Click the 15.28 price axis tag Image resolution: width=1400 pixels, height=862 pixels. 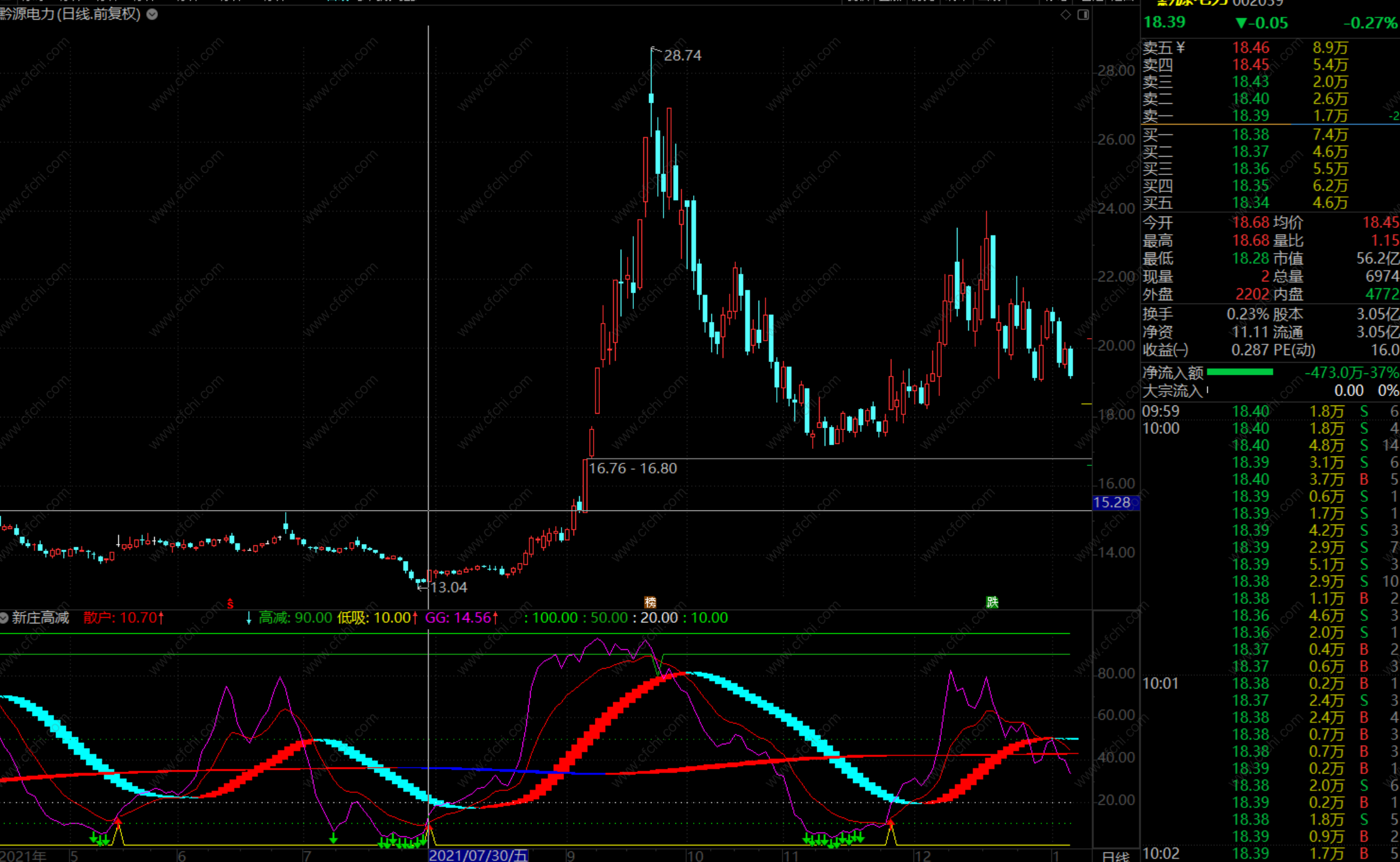coord(1114,502)
